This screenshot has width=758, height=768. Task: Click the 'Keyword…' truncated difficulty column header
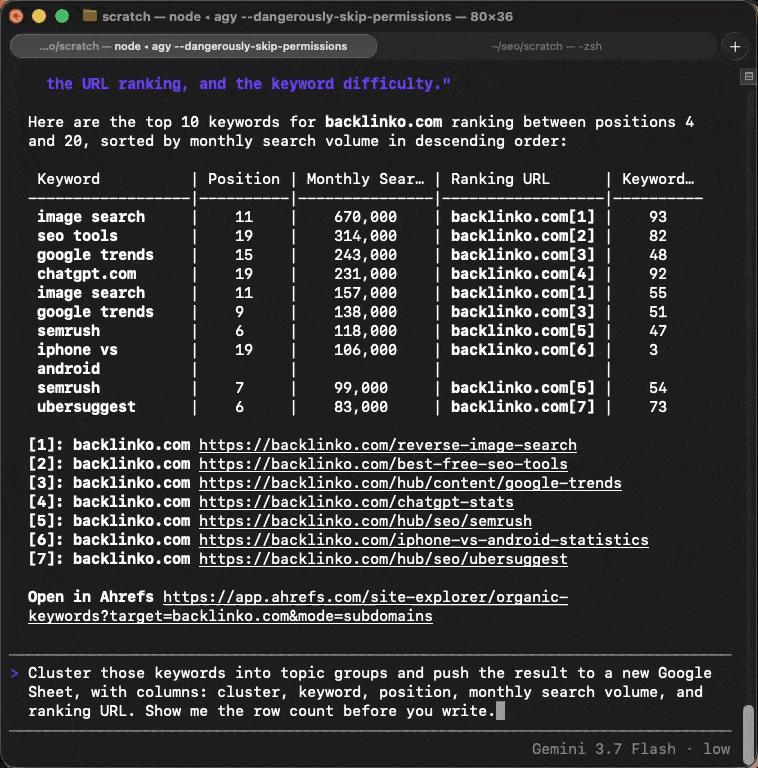658,179
